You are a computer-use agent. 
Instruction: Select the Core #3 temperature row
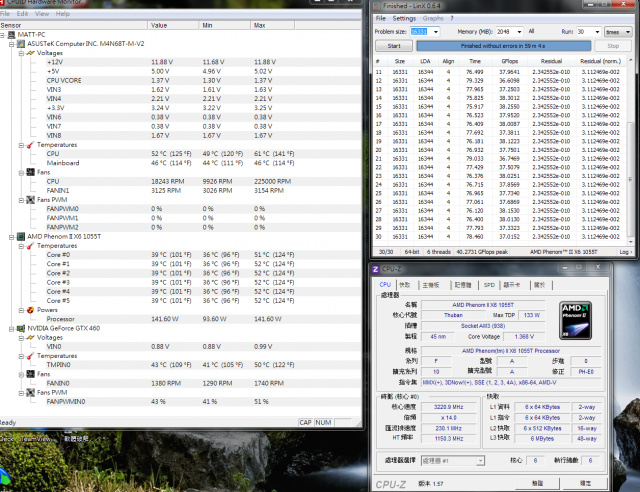click(180, 283)
